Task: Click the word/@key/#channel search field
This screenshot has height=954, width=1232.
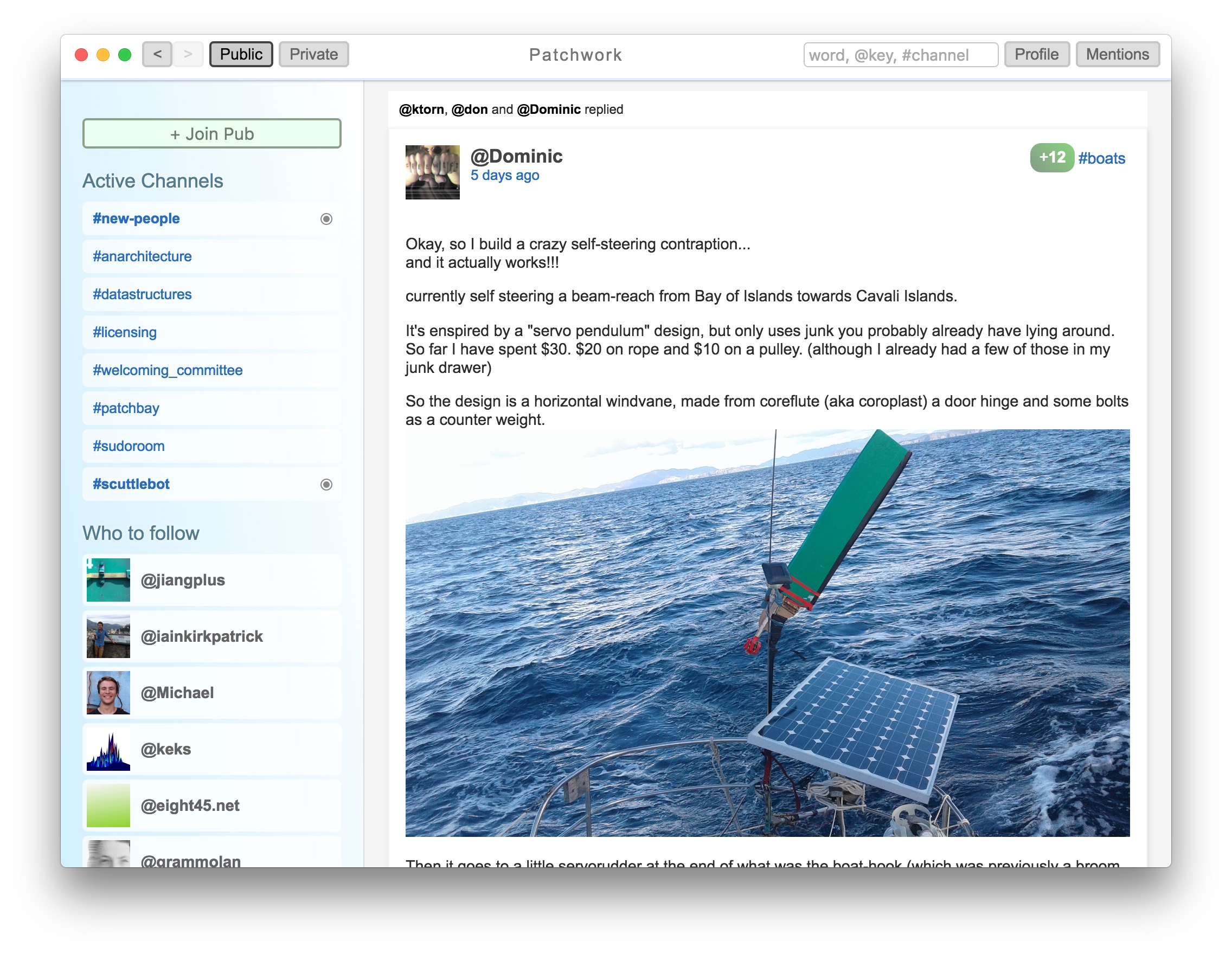Action: coord(899,54)
